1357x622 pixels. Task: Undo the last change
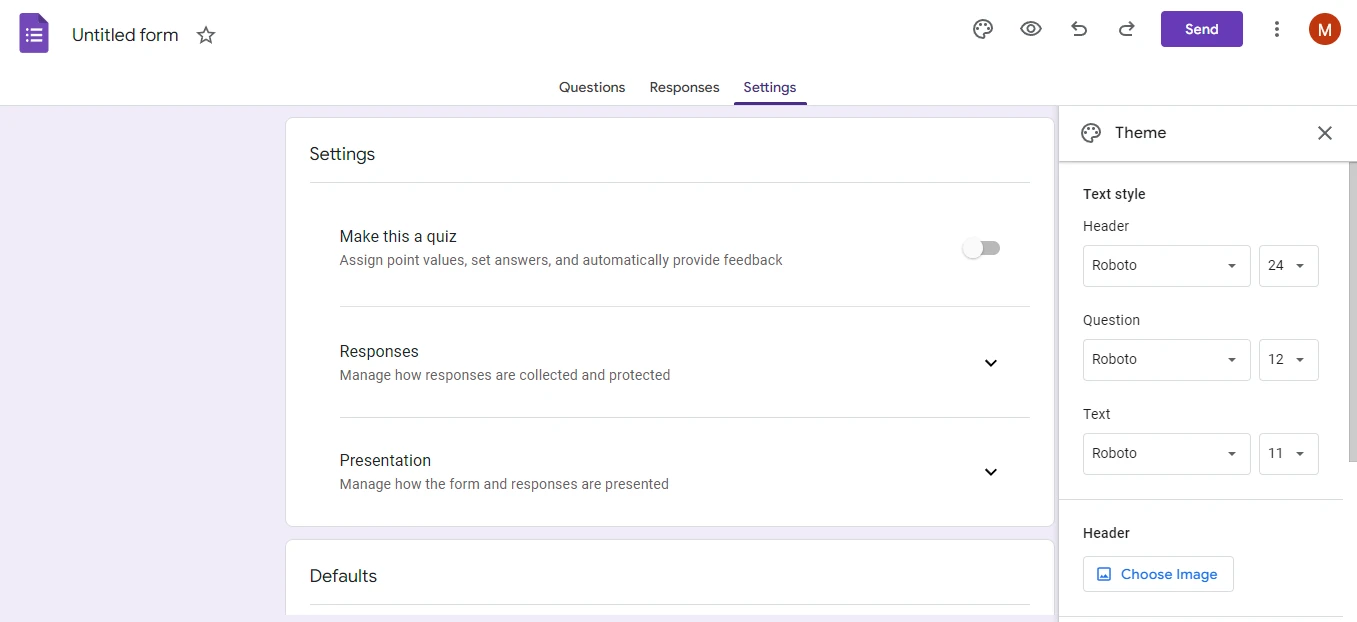click(x=1079, y=29)
